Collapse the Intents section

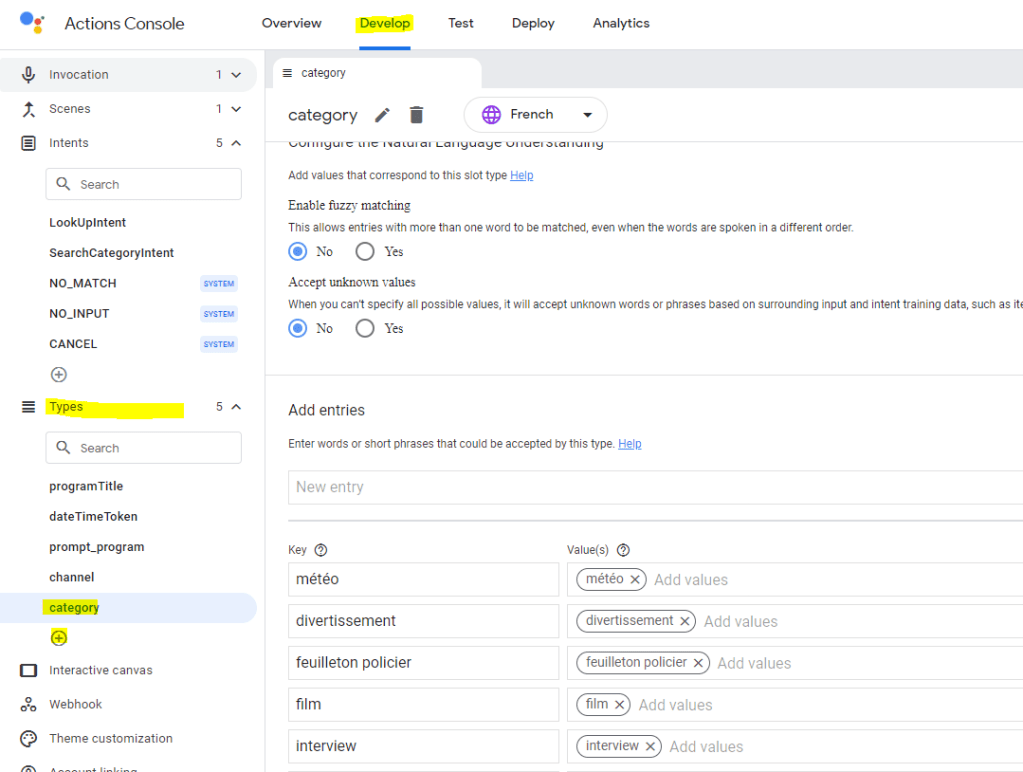[236, 143]
